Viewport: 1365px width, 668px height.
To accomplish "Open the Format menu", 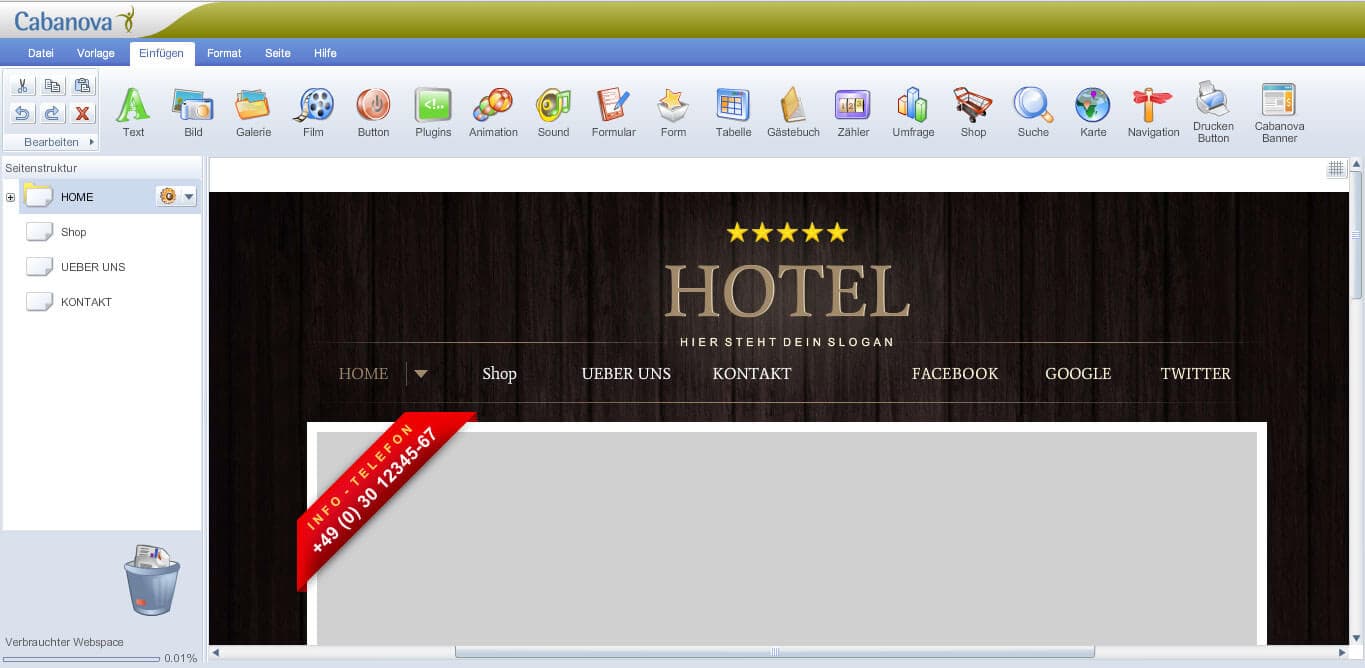I will (224, 53).
